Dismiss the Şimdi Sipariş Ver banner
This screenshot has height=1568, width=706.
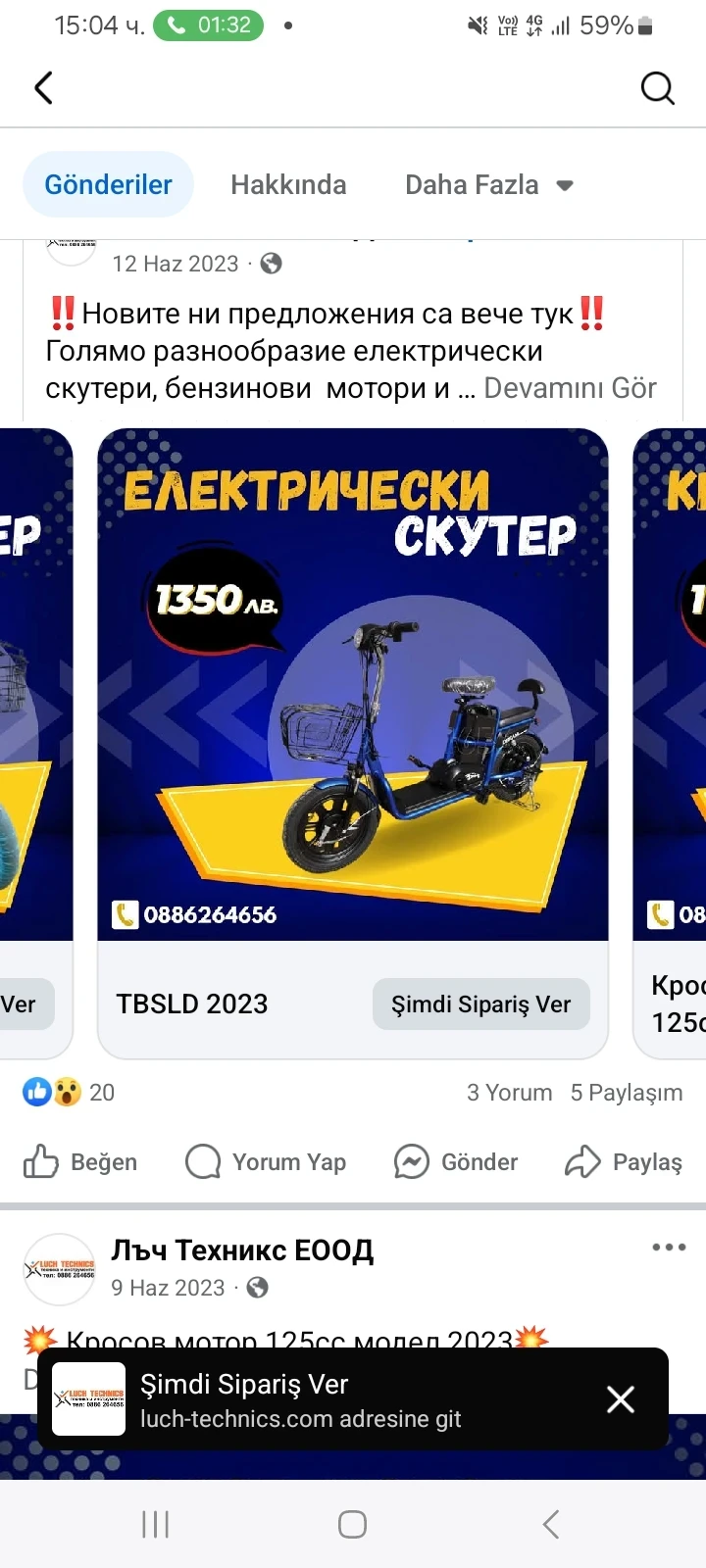[x=621, y=1398]
